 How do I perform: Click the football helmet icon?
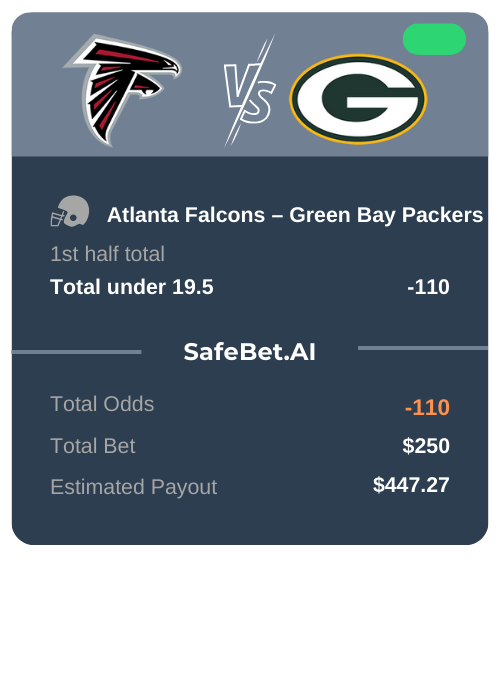pyautogui.click(x=70, y=211)
